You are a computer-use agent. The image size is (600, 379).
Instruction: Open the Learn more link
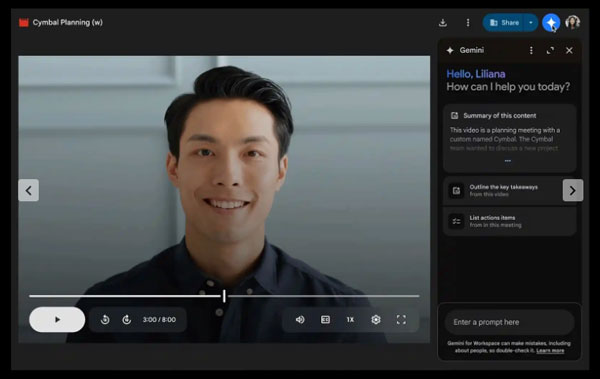pyautogui.click(x=550, y=351)
